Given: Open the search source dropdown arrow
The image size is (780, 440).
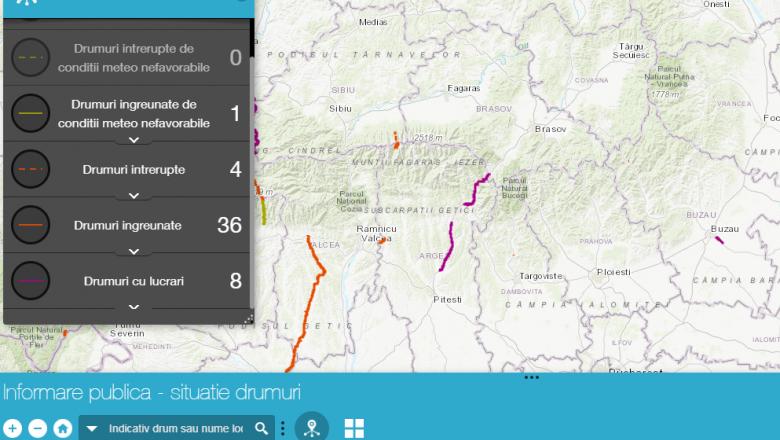Looking at the screenshot, I should [x=92, y=428].
